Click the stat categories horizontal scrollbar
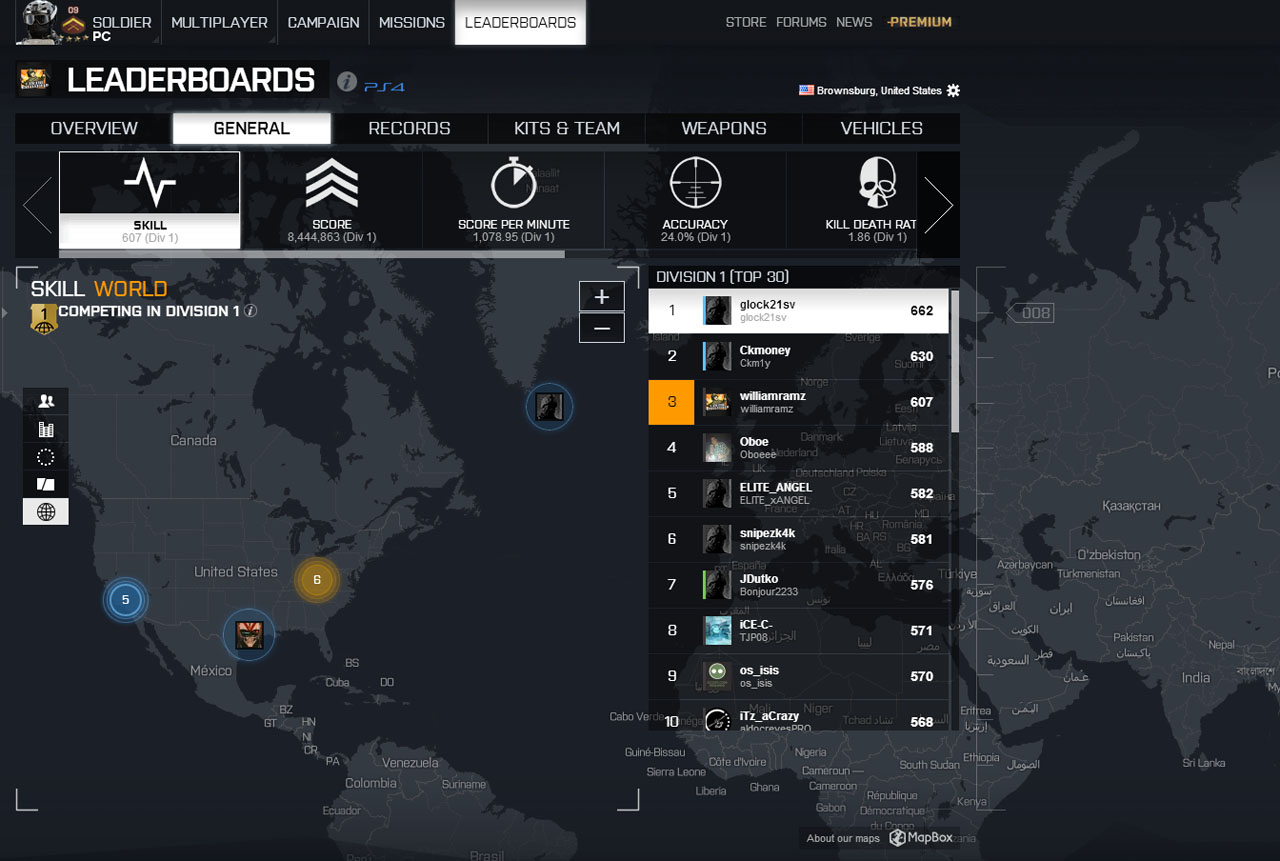 (x=312, y=254)
